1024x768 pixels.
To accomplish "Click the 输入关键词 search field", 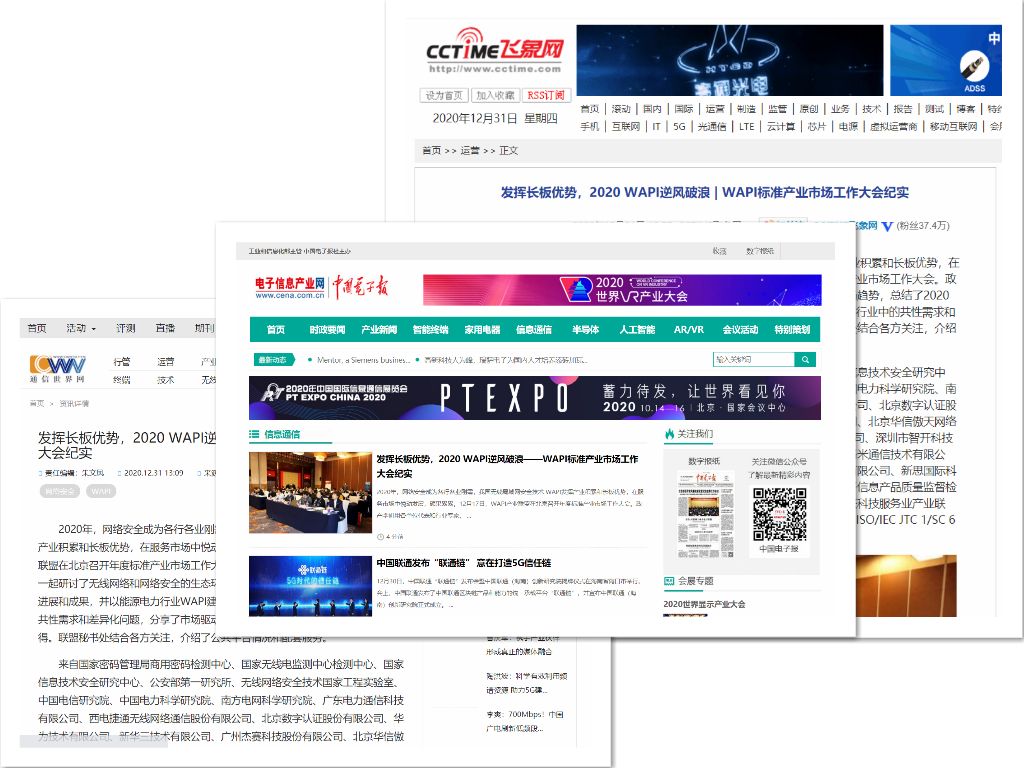I will pyautogui.click(x=754, y=360).
